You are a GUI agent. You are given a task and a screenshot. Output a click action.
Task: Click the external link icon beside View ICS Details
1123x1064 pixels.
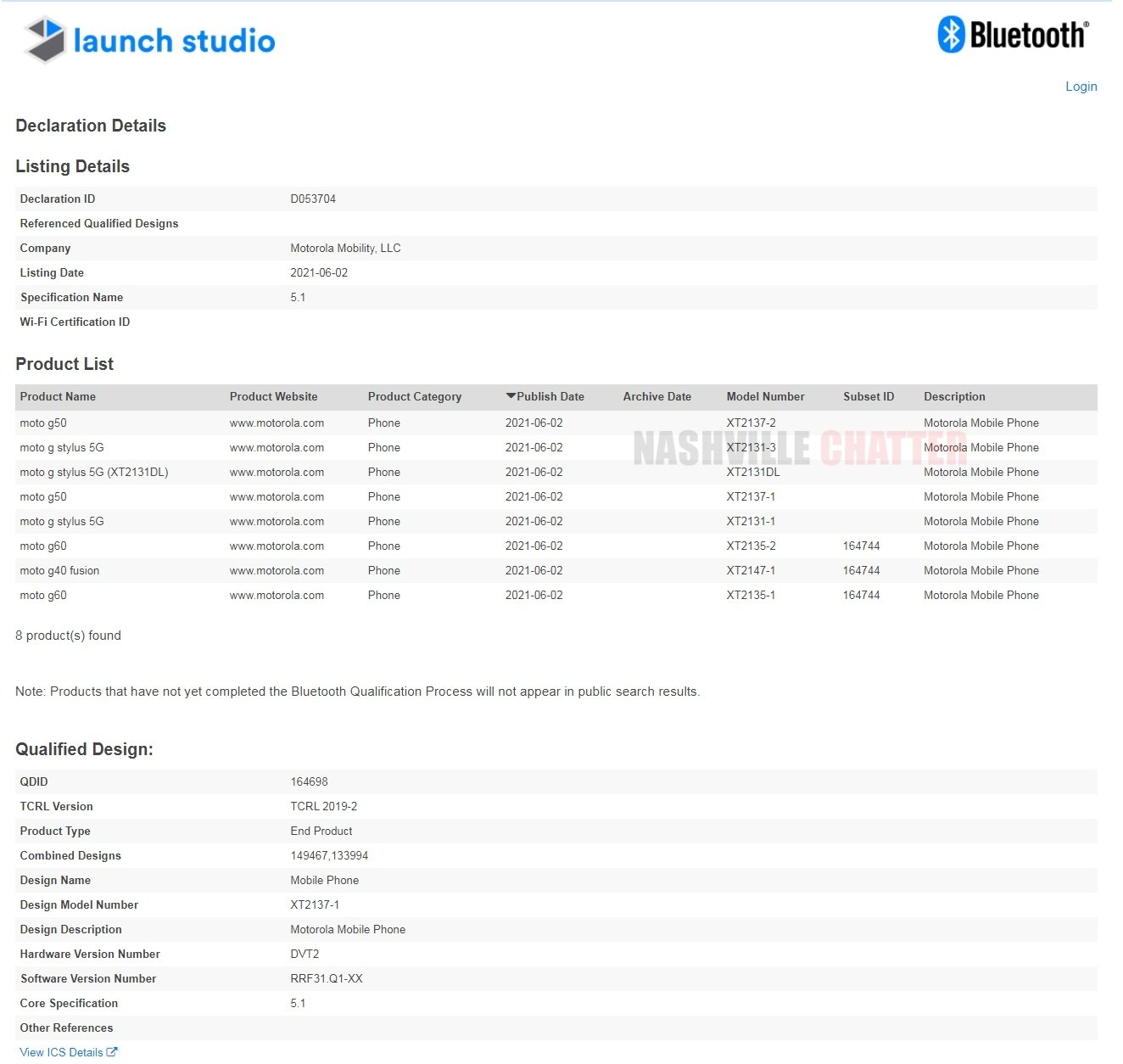coord(112,1052)
